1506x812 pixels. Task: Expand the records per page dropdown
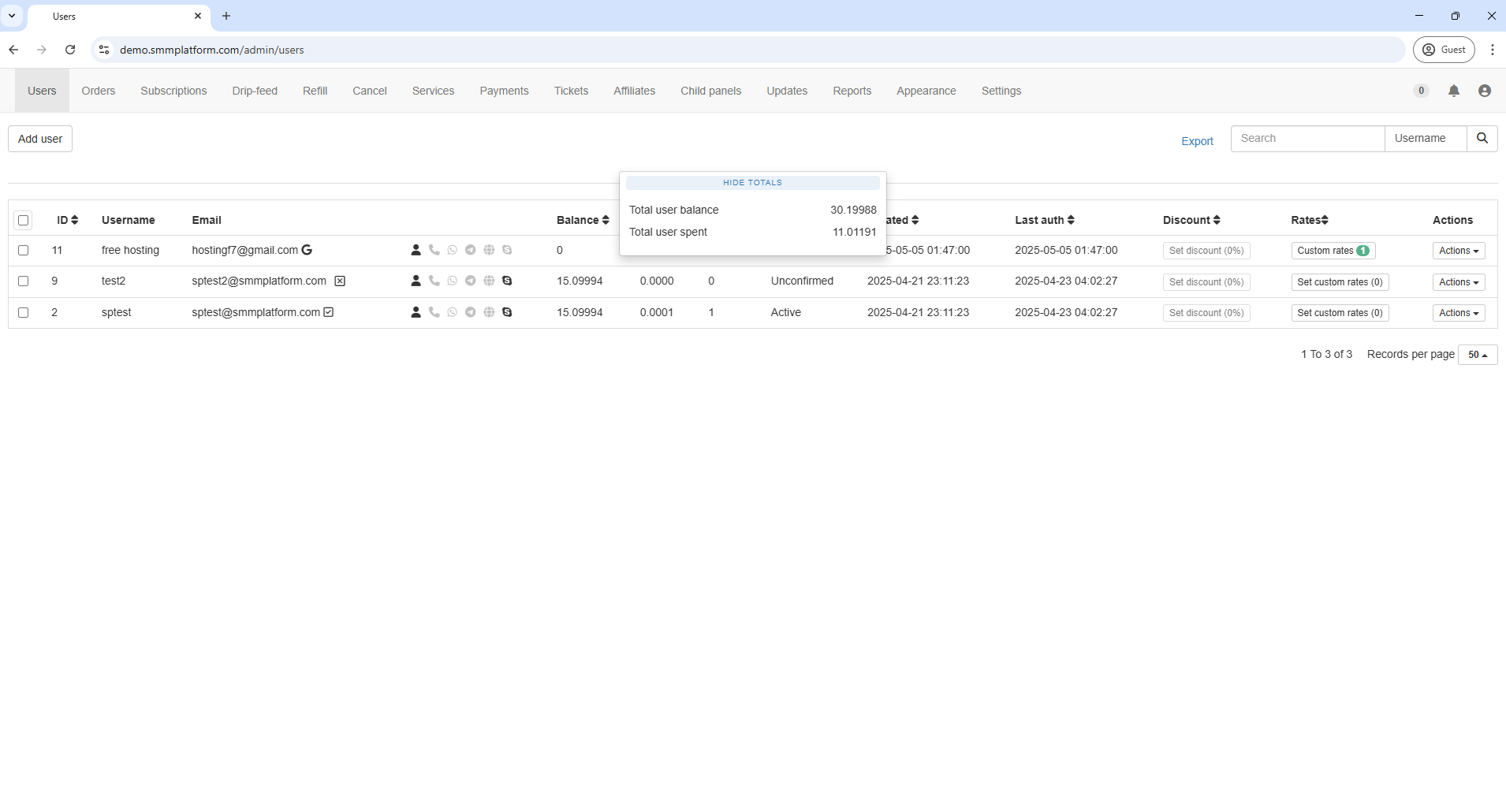[1477, 355]
